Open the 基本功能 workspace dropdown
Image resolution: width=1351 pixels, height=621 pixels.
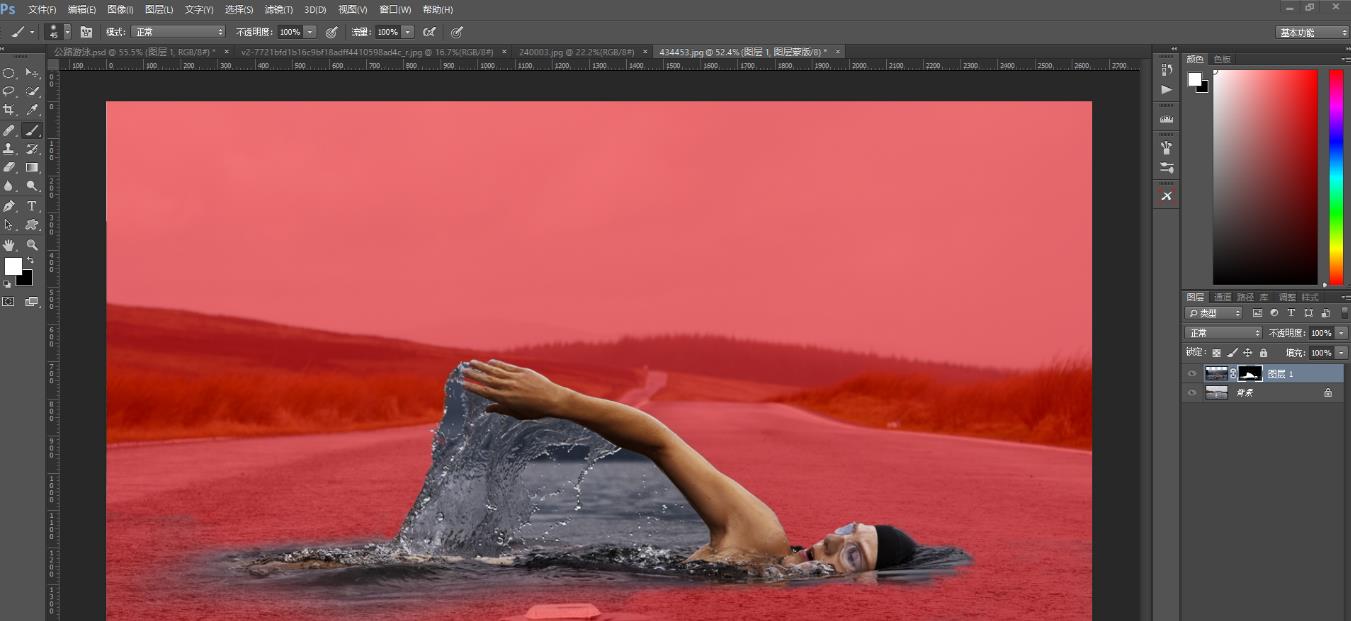tap(1312, 32)
